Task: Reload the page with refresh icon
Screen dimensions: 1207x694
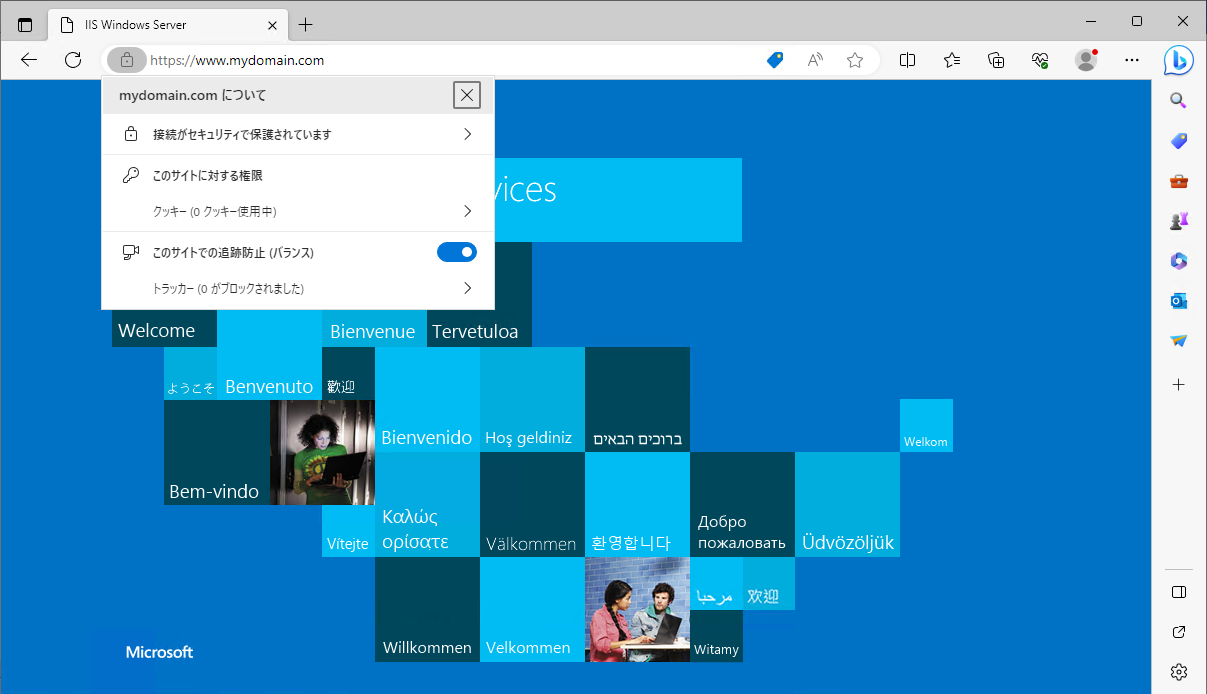Action: (73, 60)
